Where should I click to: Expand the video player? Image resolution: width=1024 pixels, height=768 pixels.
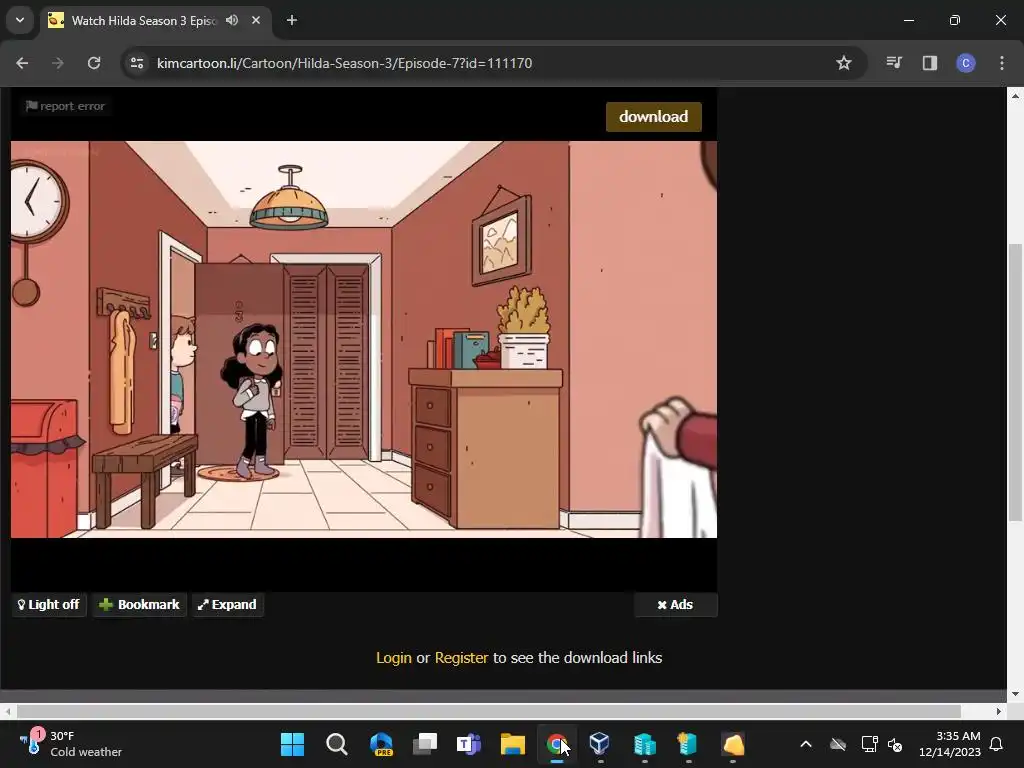227,605
